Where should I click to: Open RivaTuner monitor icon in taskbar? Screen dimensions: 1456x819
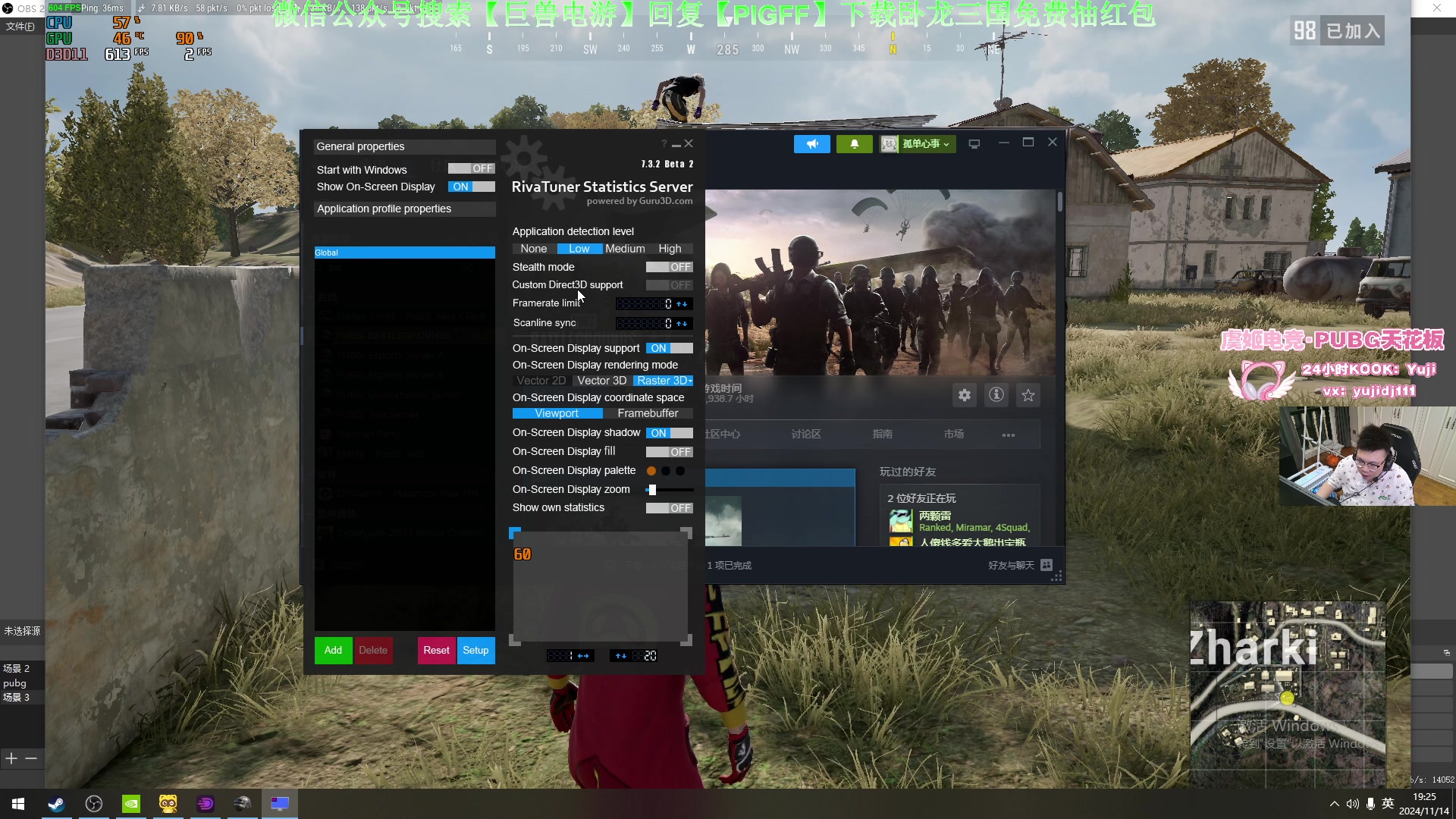(x=280, y=804)
